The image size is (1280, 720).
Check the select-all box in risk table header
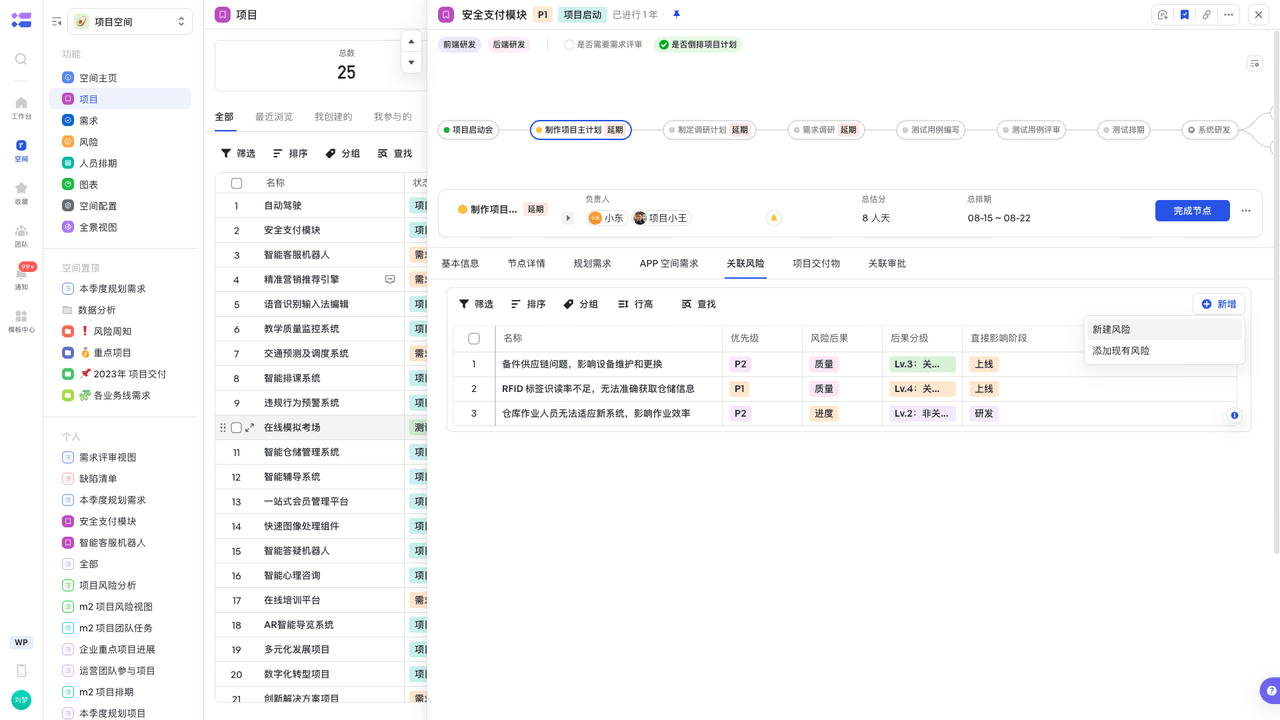pos(474,339)
